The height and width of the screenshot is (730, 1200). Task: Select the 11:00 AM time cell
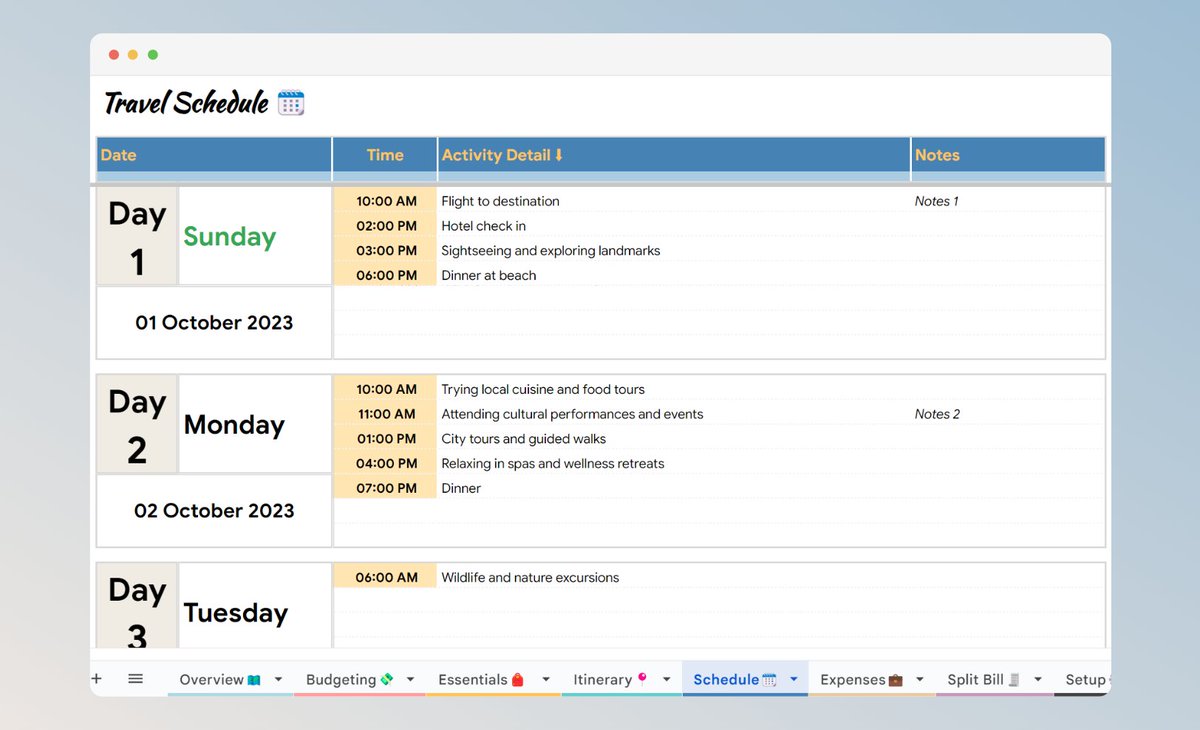pos(385,414)
